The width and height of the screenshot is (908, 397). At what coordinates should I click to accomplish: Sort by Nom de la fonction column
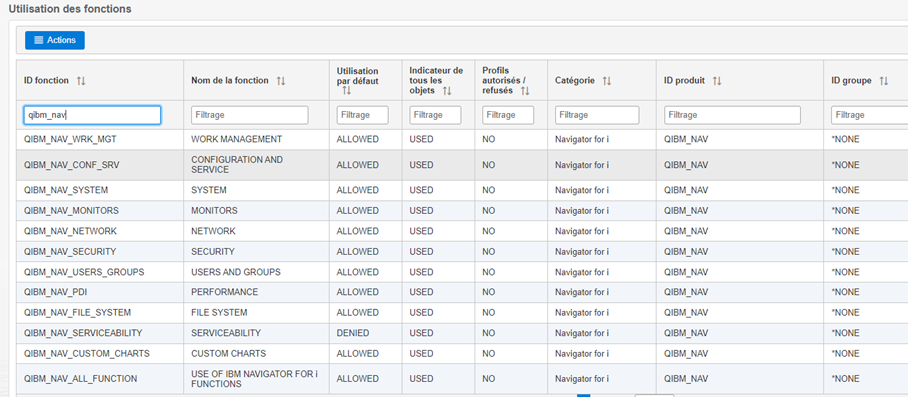[x=281, y=81]
